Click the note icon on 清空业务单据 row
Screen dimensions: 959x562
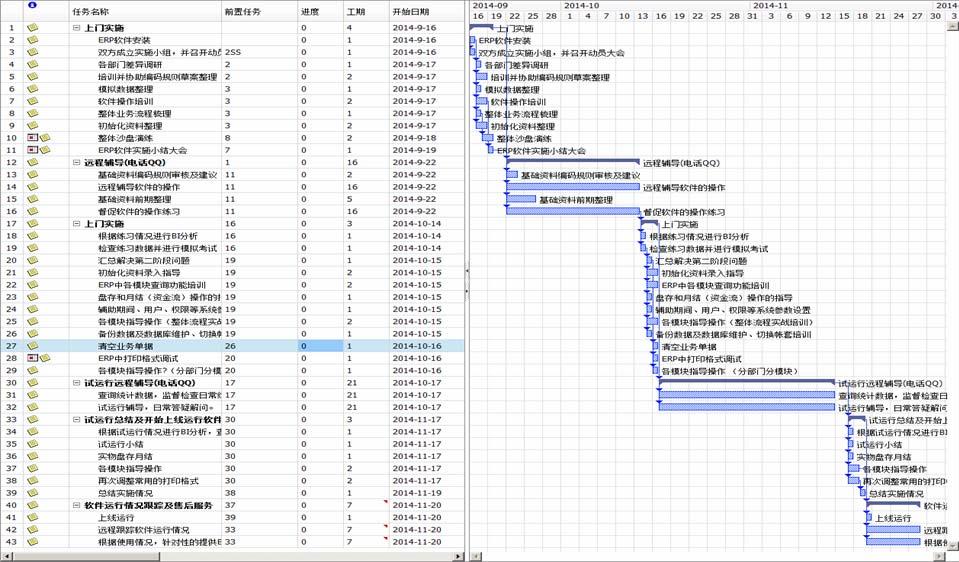[x=32, y=346]
